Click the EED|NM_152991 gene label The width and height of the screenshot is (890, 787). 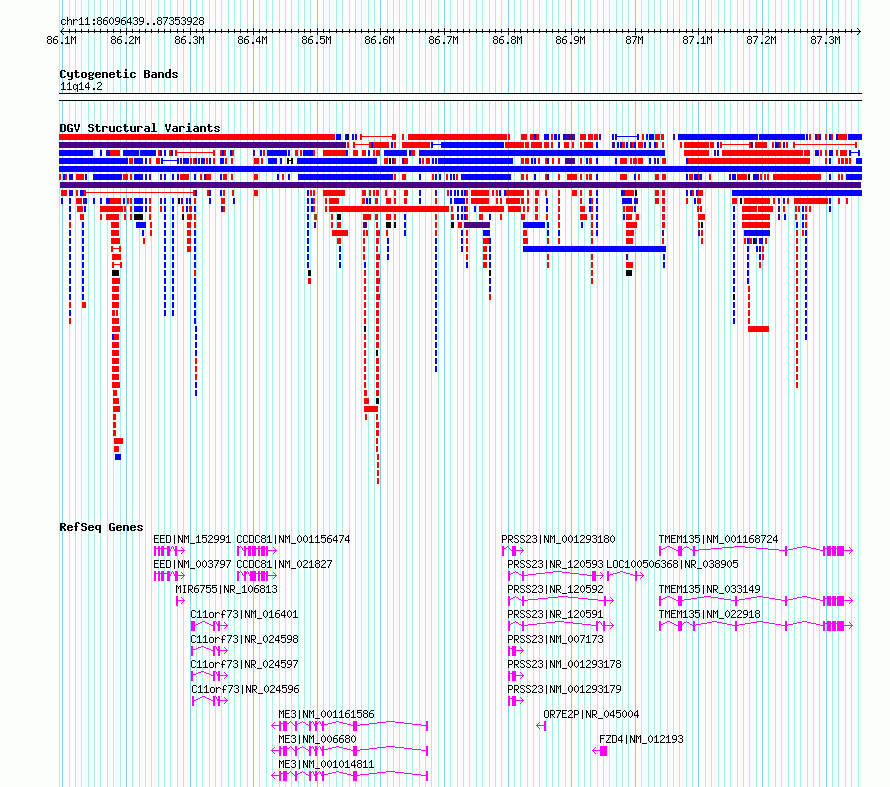tap(192, 540)
